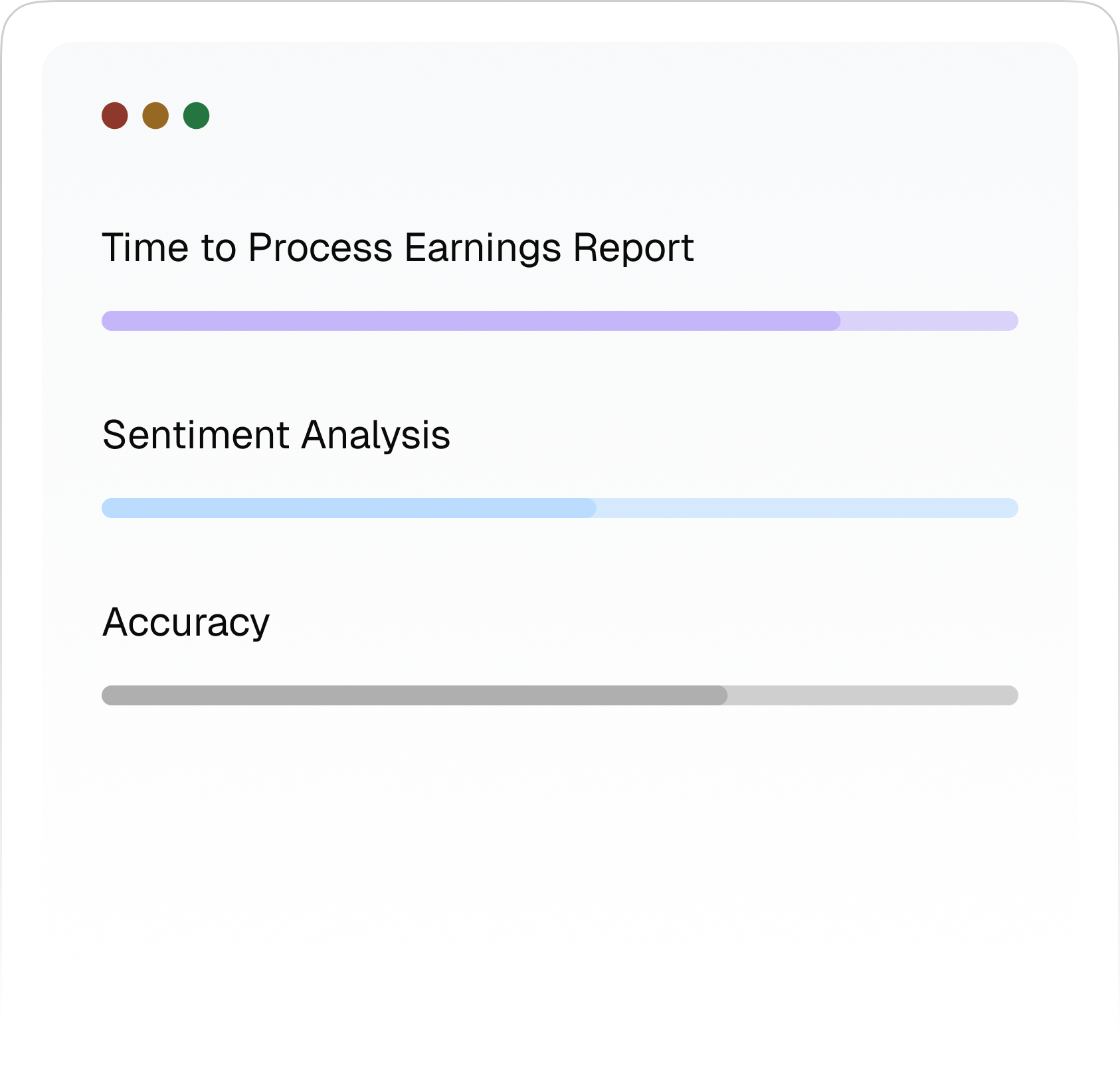Click the unfilled light purple bar remainder
Viewport: 1120px width, 1072px height.
tap(930, 321)
